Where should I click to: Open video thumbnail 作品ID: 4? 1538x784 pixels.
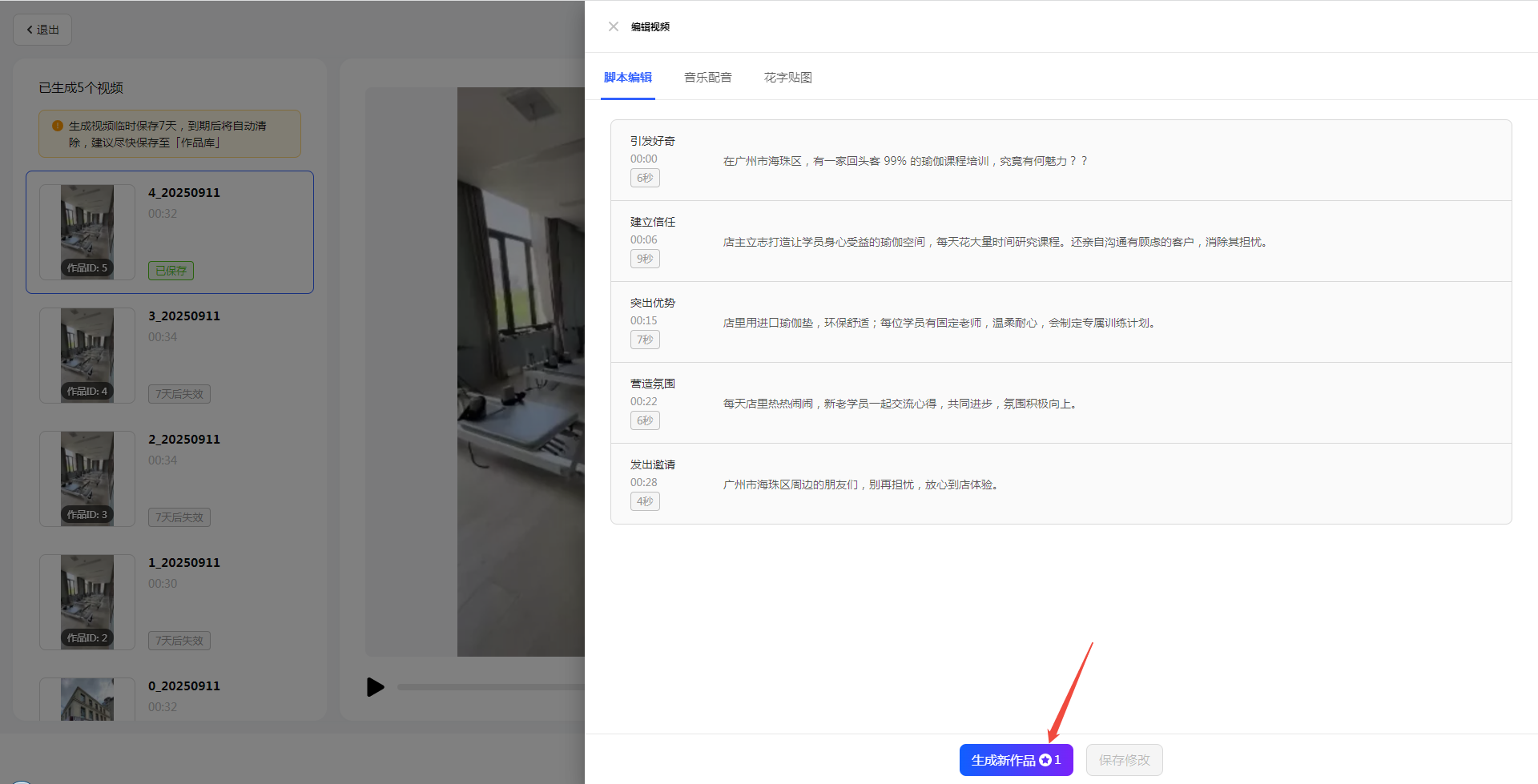click(x=87, y=356)
